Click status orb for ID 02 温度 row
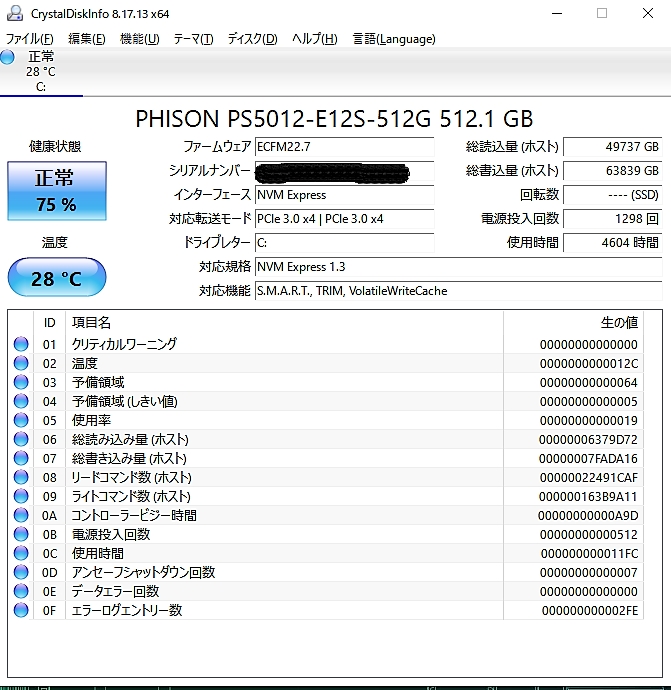 click(x=21, y=363)
